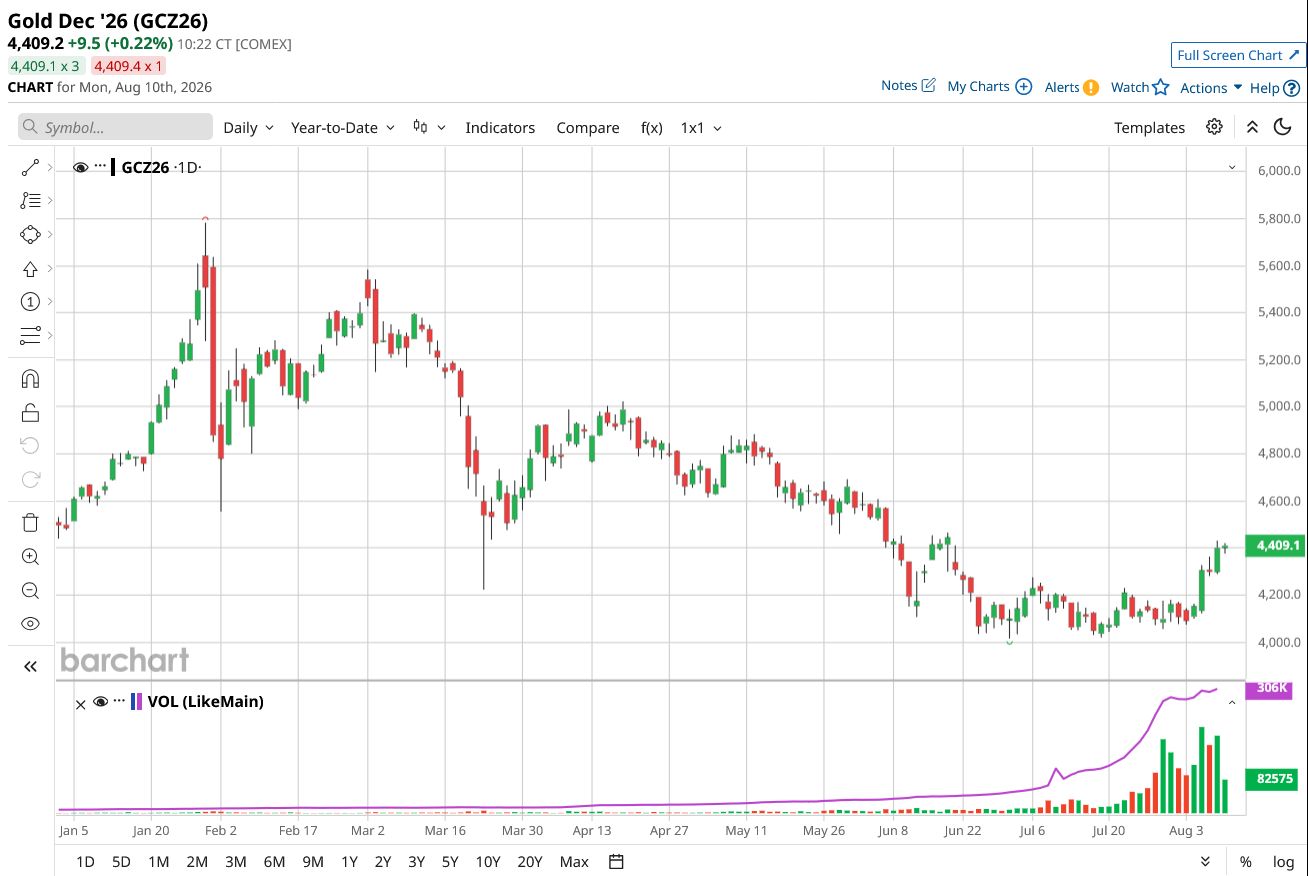This screenshot has height=876, width=1308.
Task: Select the Max time range
Action: pyautogui.click(x=574, y=862)
